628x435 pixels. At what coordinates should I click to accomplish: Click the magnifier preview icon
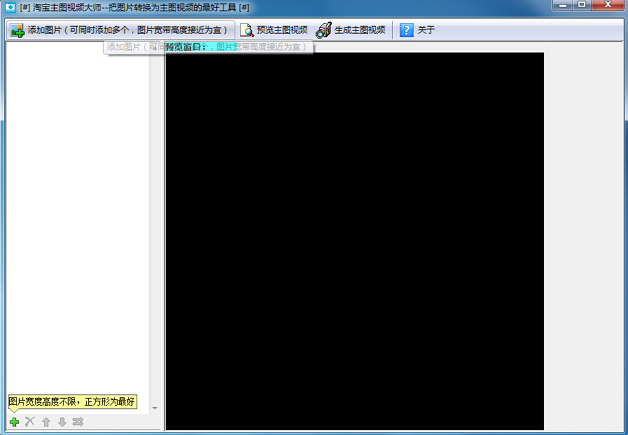[x=247, y=30]
